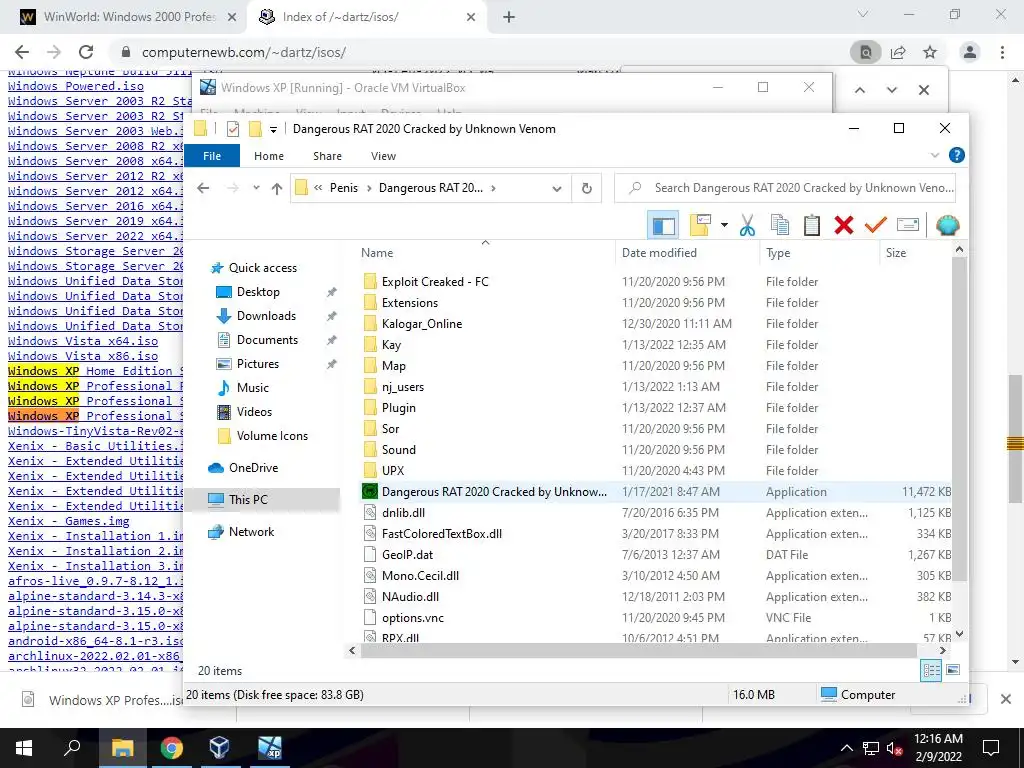Click the Properties checkmark in title bar
This screenshot has width=1024, height=768.
pos(232,129)
